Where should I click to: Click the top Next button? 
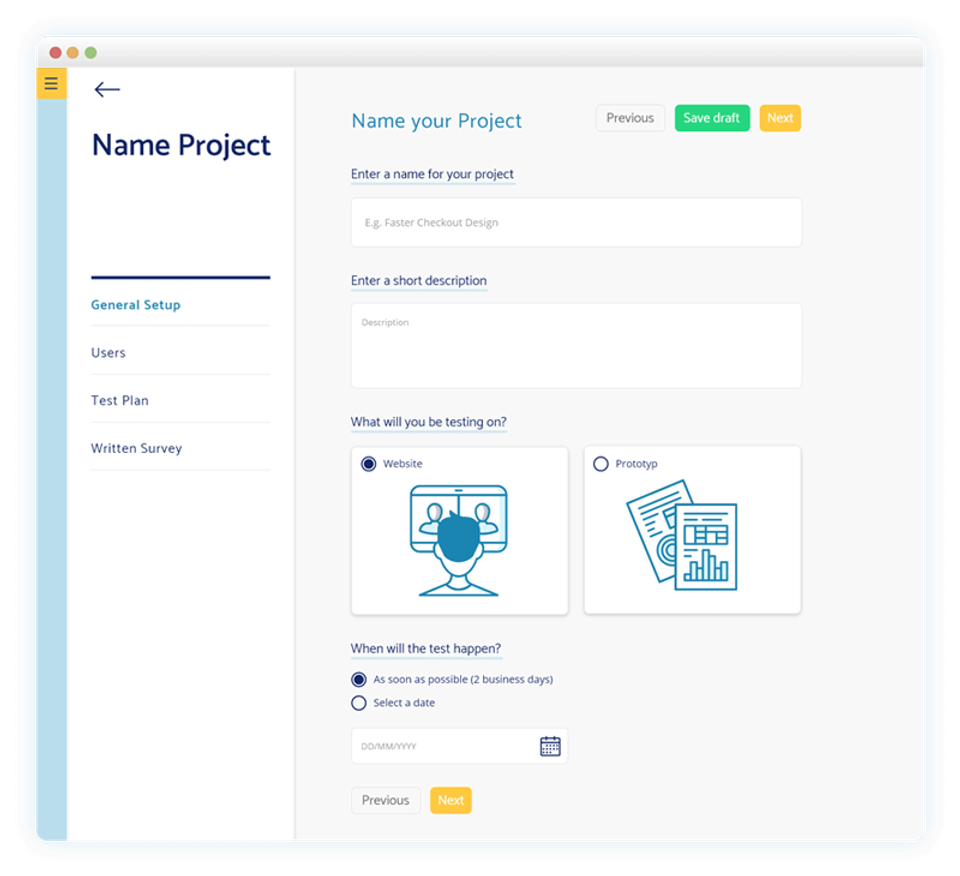(779, 117)
